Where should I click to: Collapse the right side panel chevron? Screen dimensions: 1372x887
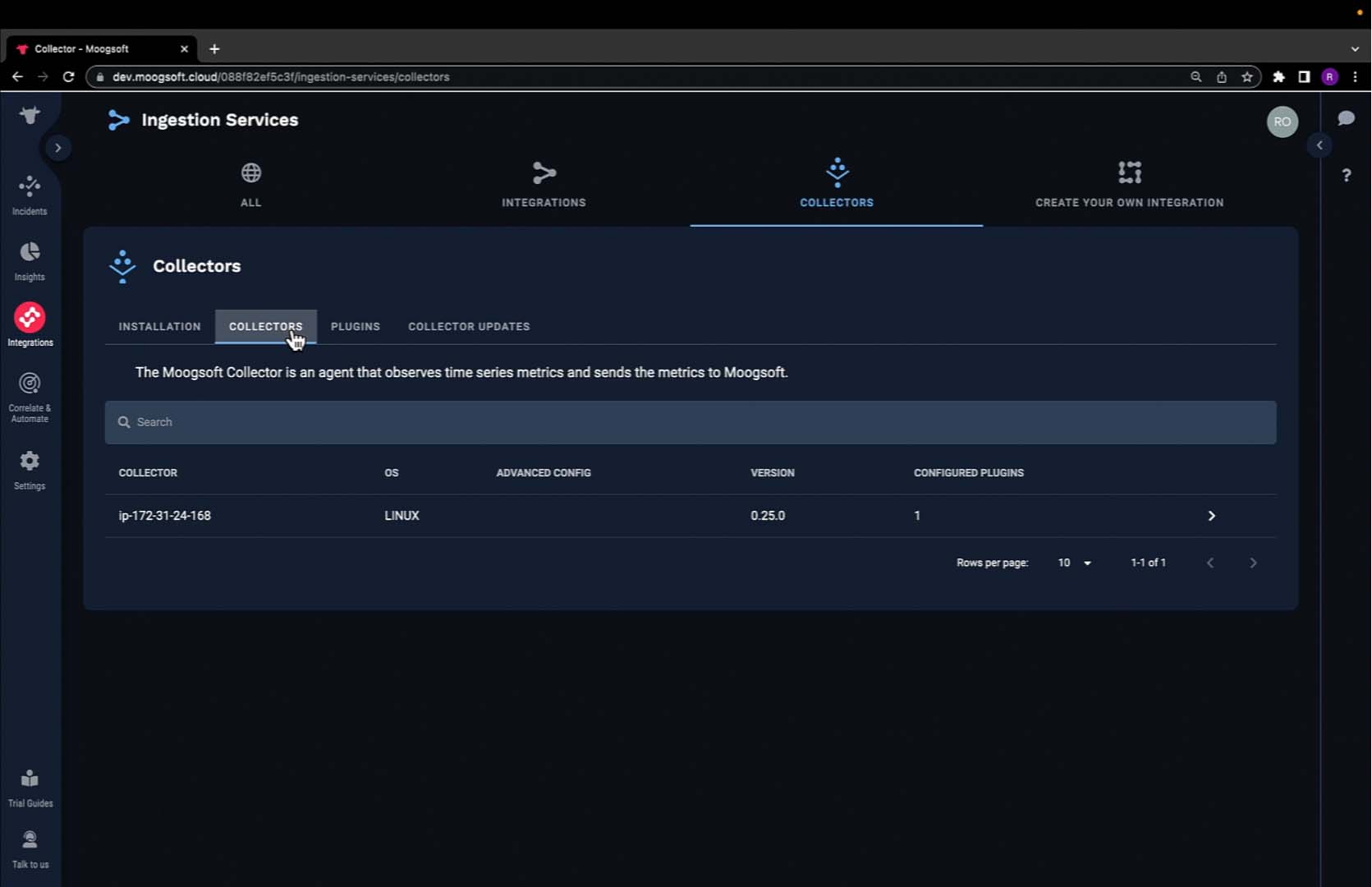point(1319,145)
